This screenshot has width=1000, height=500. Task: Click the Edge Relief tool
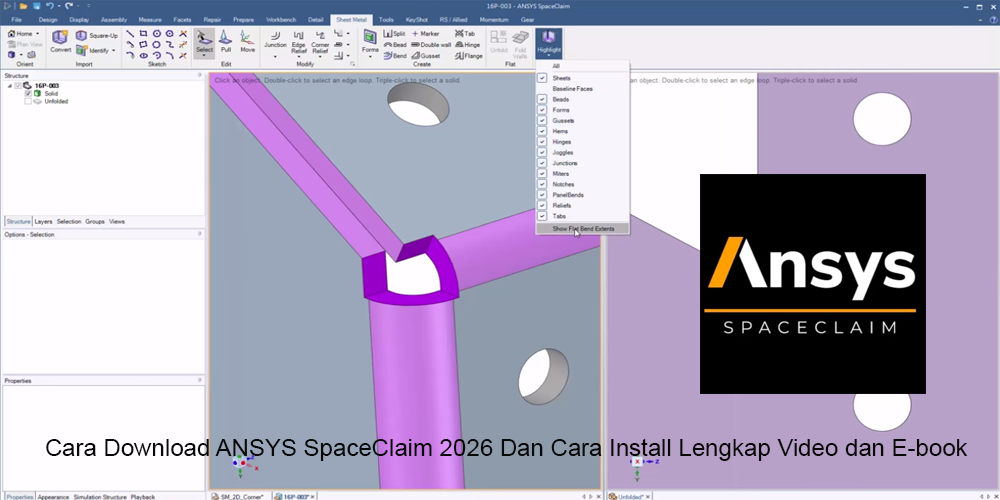pyautogui.click(x=298, y=42)
